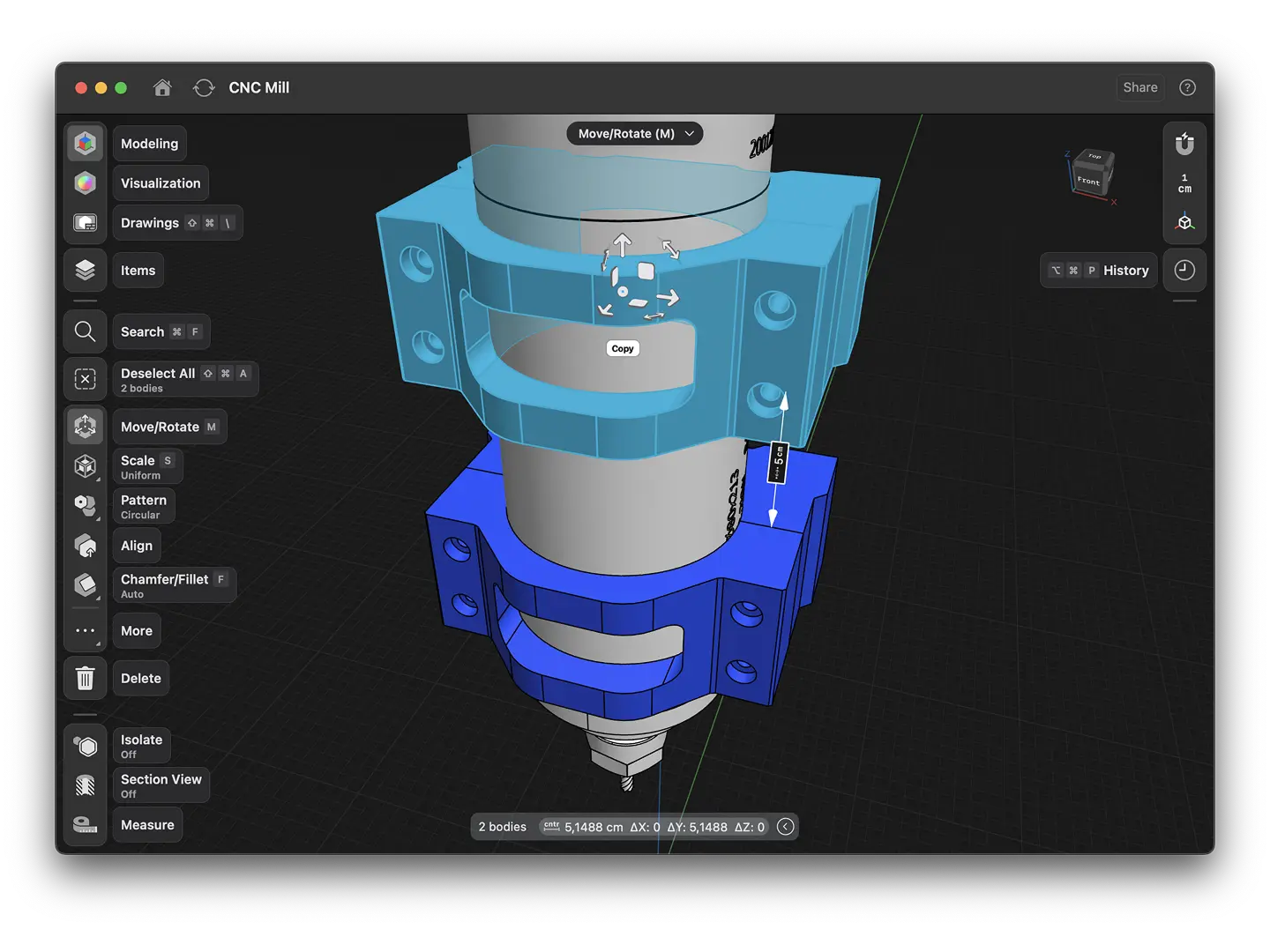This screenshot has width=1270, height=952.
Task: Click the Delete label
Action: pos(141,678)
